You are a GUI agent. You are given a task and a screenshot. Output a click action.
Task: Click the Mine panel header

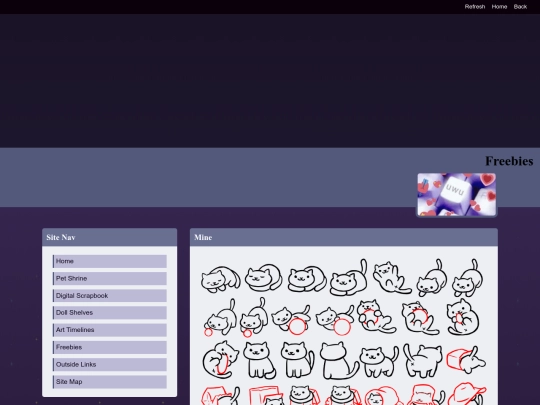tap(344, 237)
